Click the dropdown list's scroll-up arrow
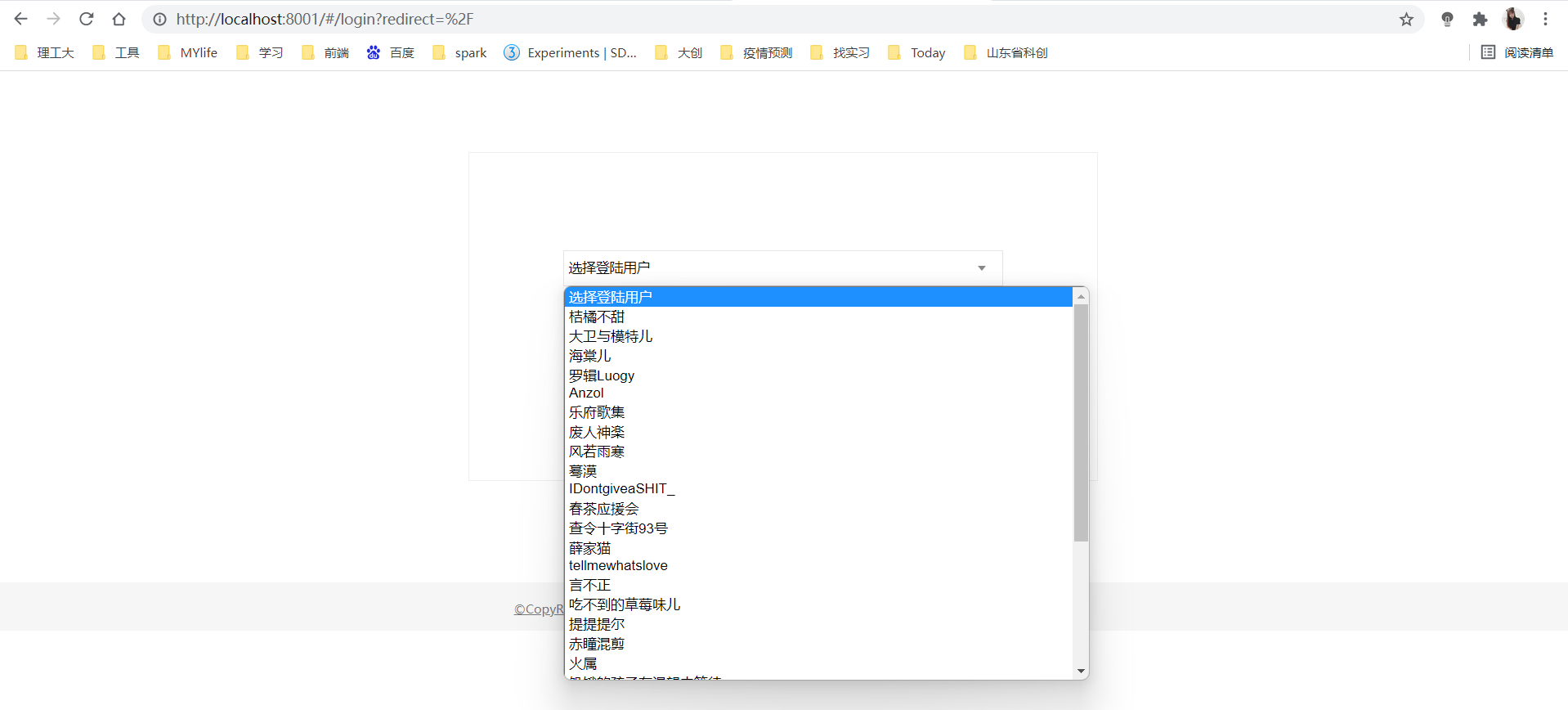The width and height of the screenshot is (1568, 710). pos(1081,296)
